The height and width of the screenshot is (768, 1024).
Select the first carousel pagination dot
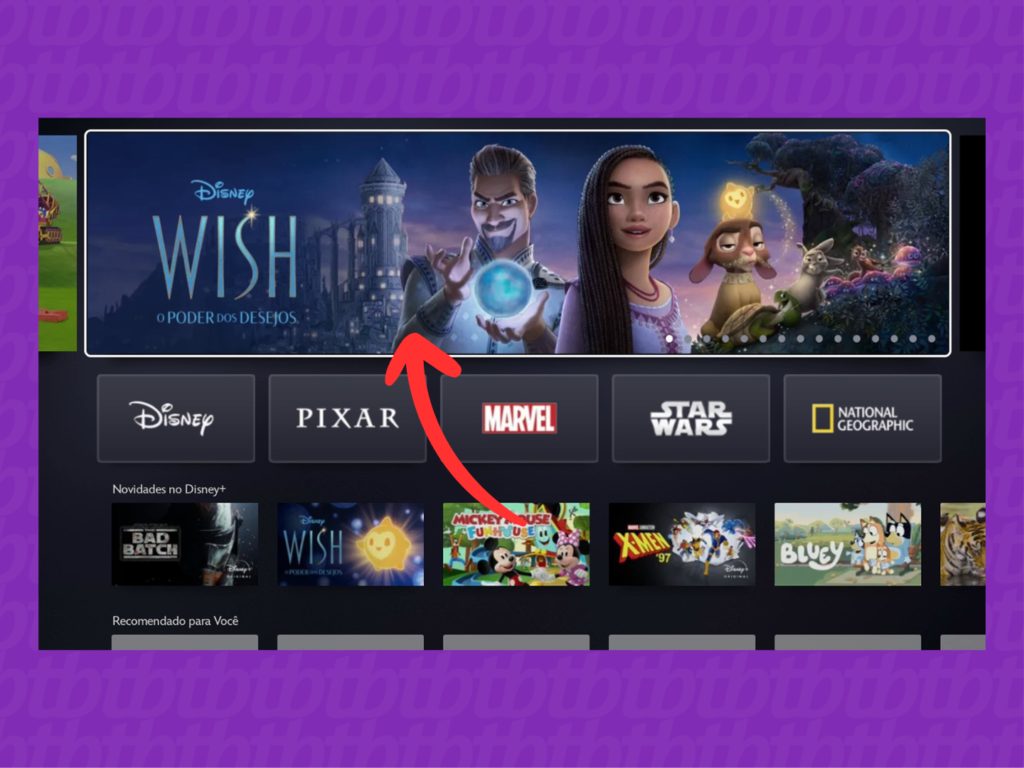click(x=669, y=339)
